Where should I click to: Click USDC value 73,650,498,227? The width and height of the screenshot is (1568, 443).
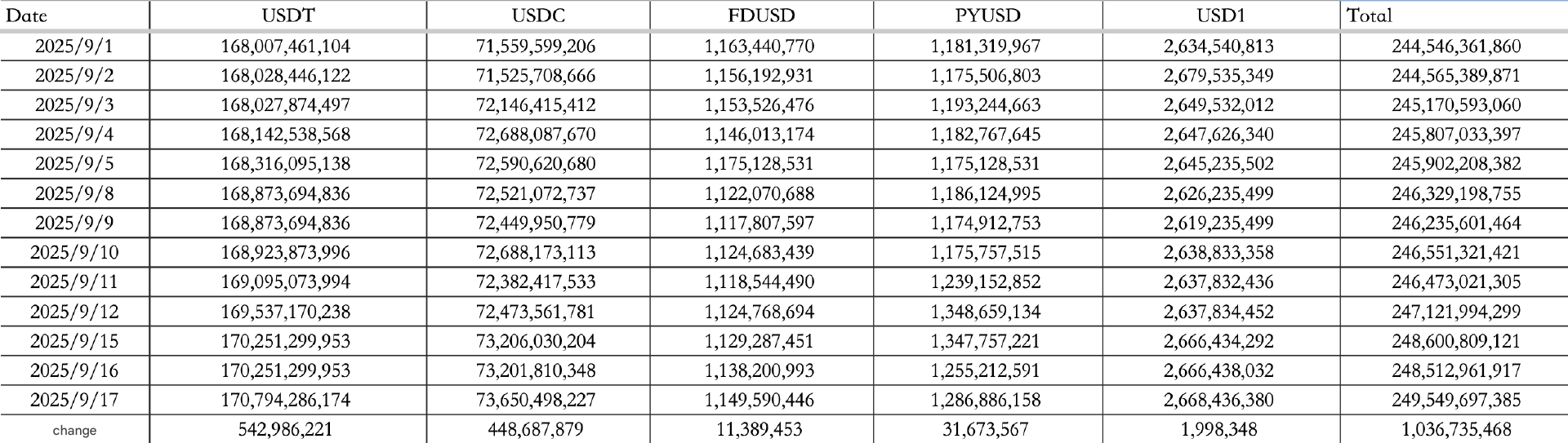536,400
